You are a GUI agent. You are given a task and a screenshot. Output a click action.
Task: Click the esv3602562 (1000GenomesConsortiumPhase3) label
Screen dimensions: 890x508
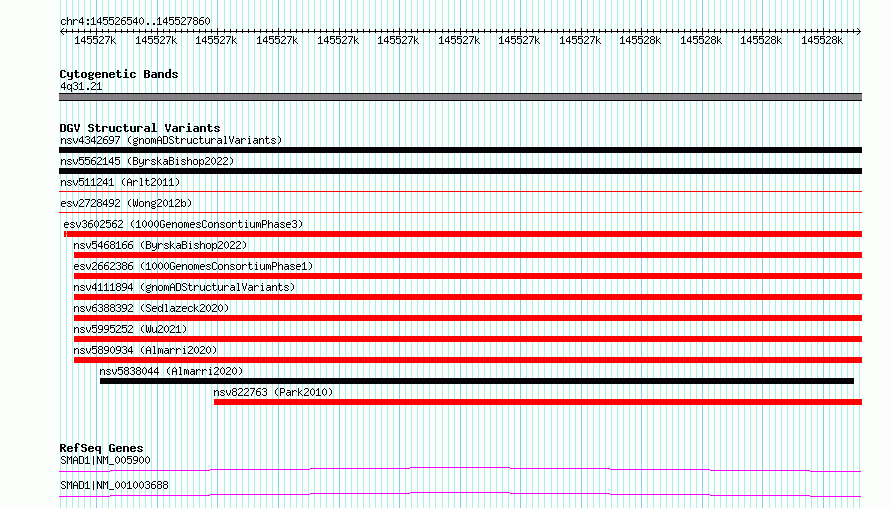(183, 224)
